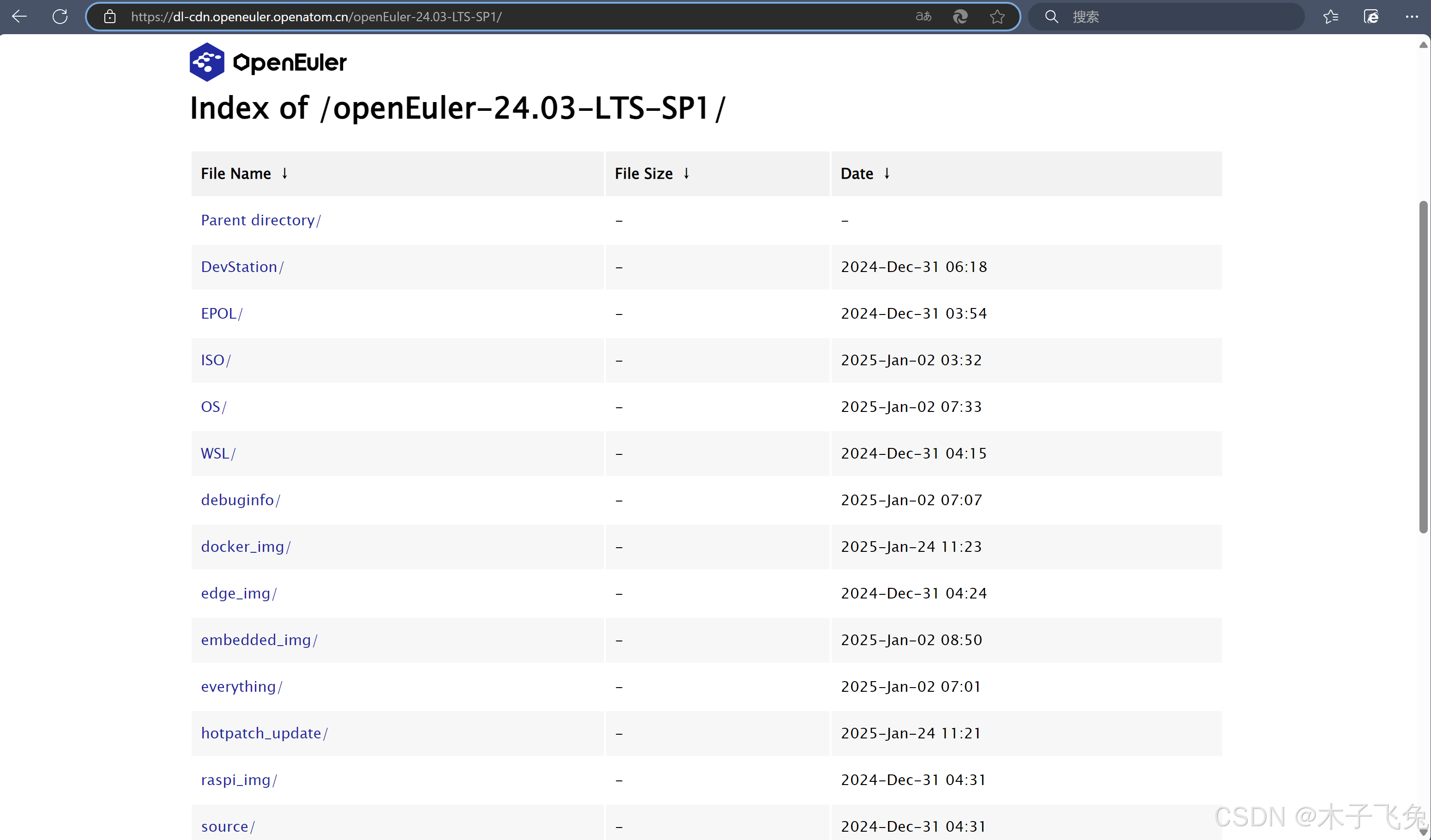This screenshot has height=840, width=1431.
Task: Bookmark page with the star icon
Action: point(997,17)
